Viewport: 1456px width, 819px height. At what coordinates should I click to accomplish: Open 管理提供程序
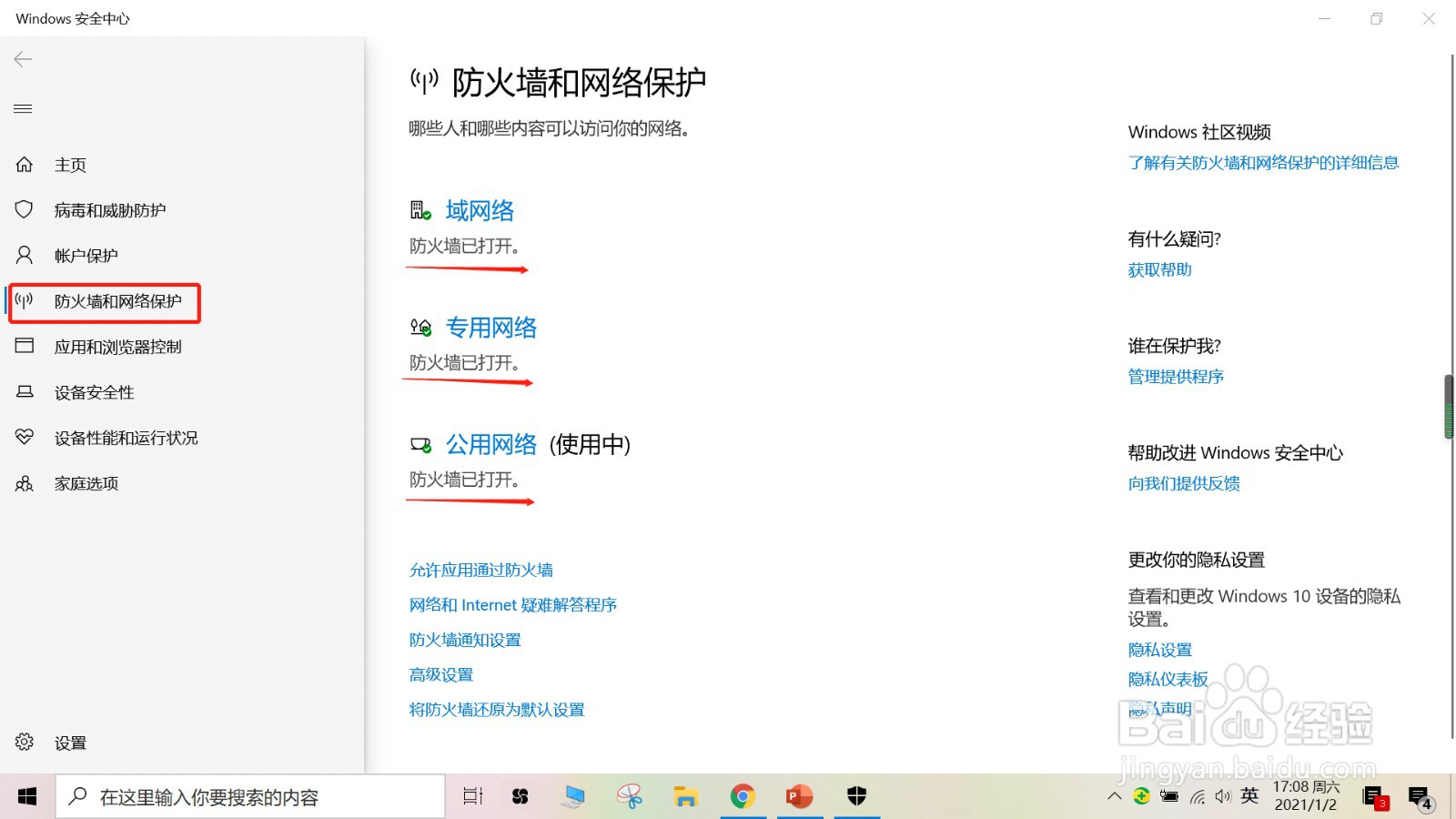pos(1176,376)
